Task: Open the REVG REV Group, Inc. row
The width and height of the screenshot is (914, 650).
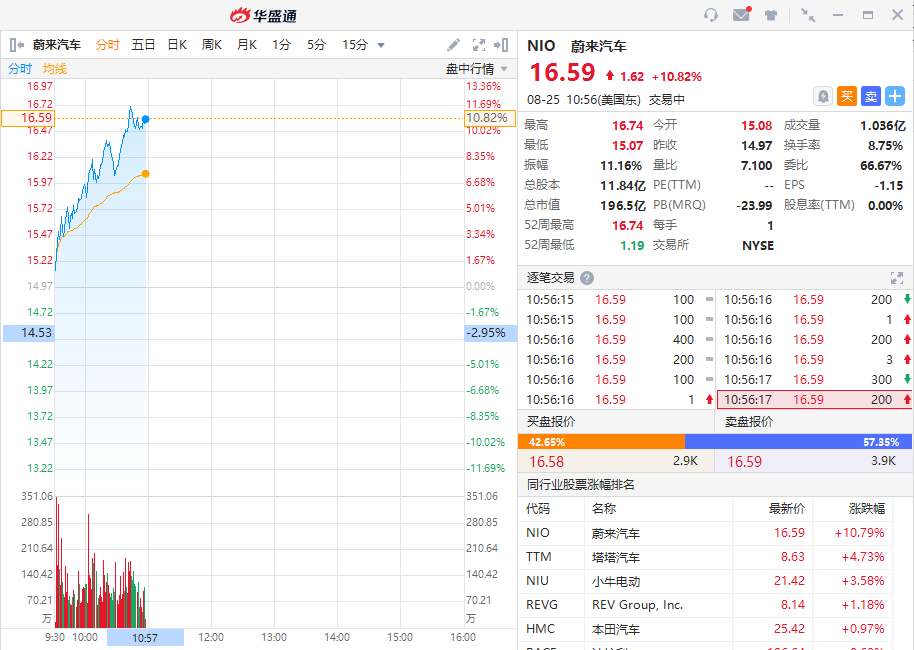Action: 705,605
